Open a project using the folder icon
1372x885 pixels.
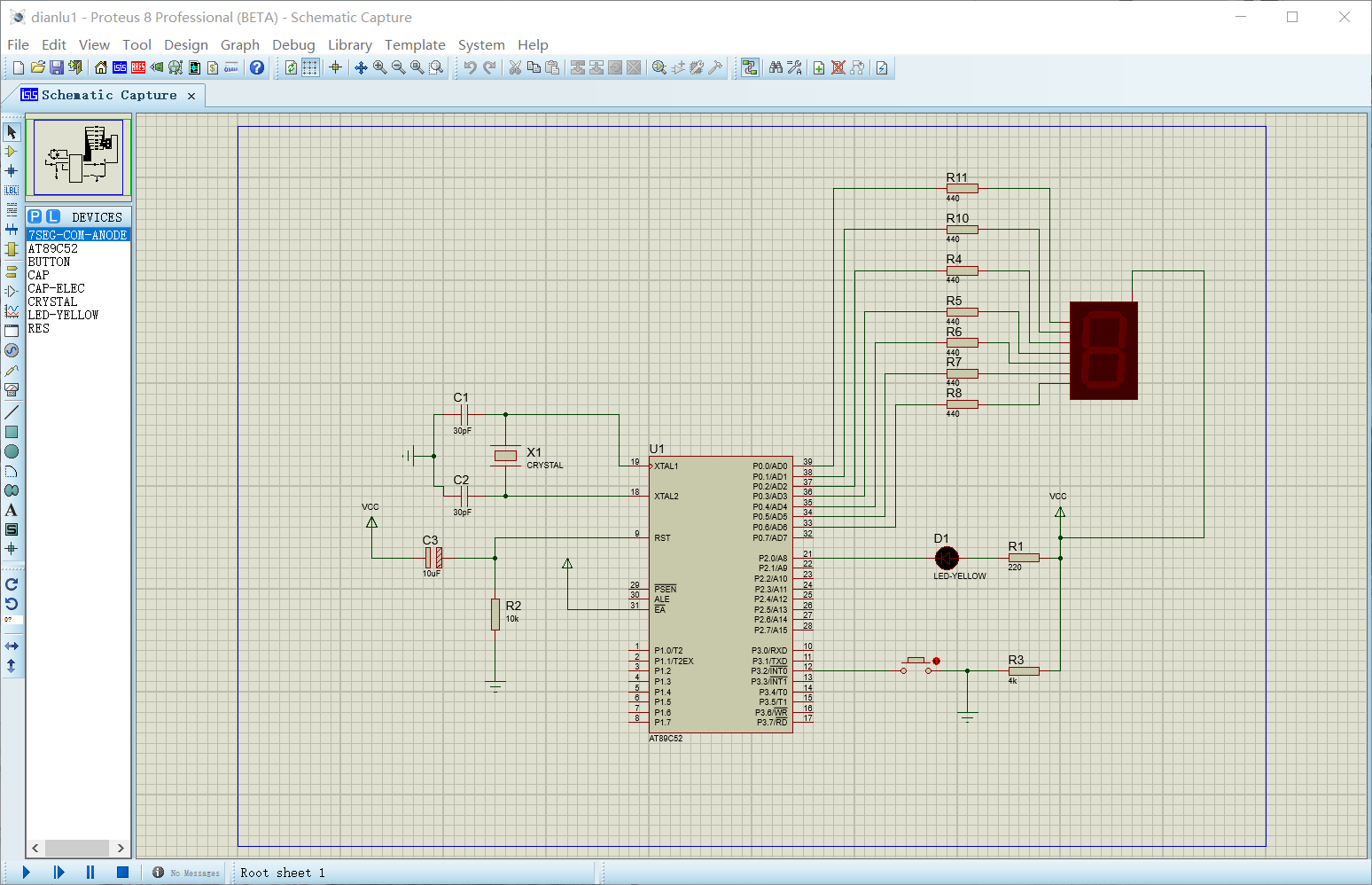point(37,67)
